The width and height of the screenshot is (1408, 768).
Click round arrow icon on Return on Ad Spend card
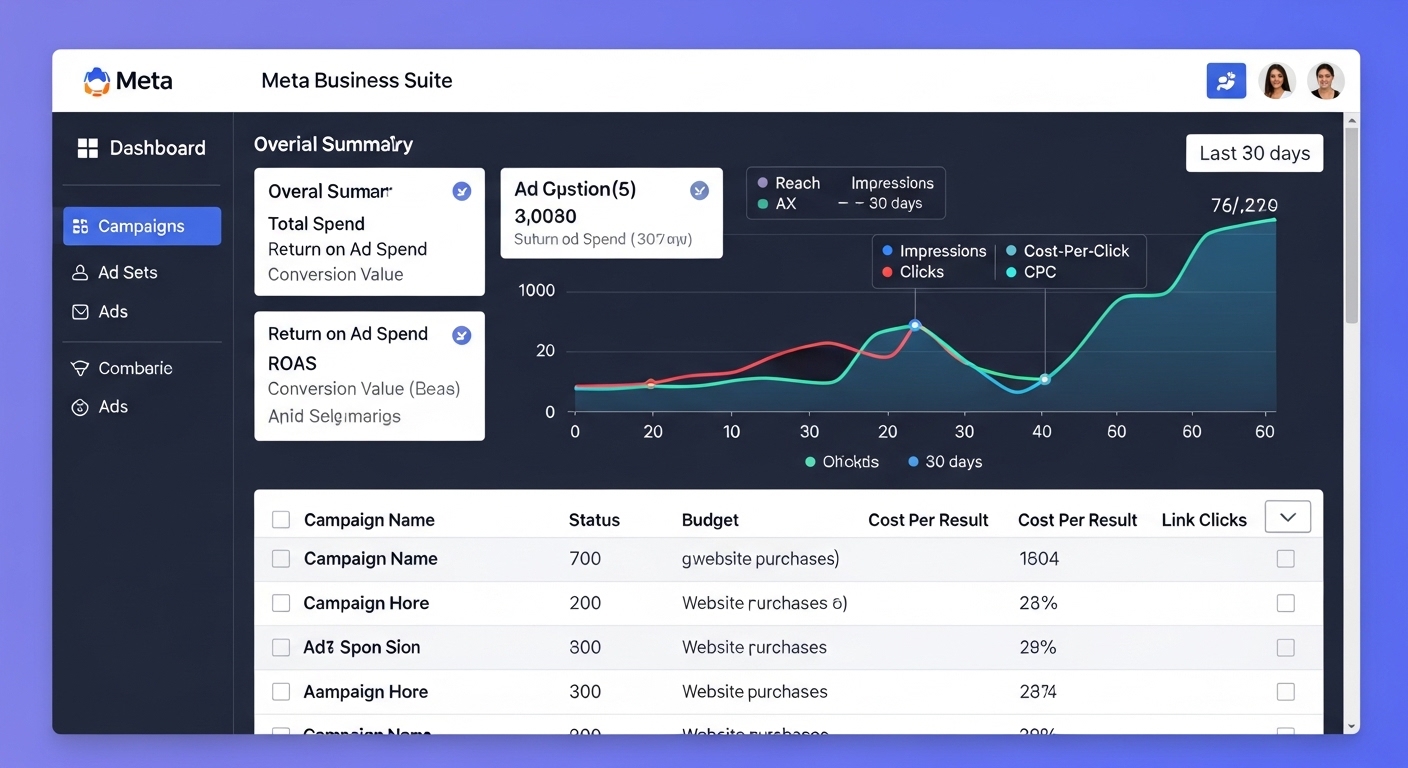click(461, 335)
